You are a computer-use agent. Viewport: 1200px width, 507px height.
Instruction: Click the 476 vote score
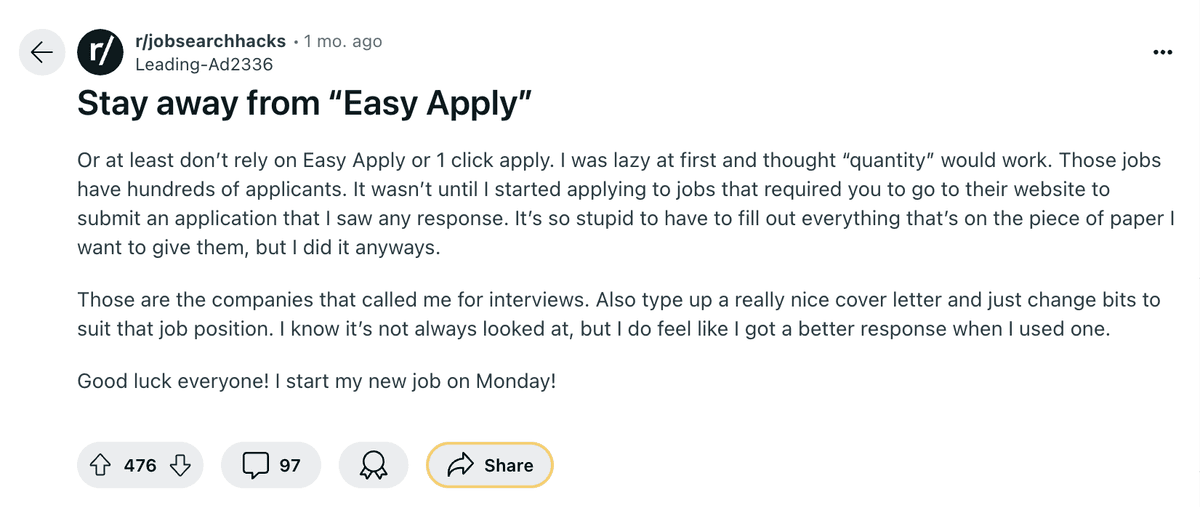click(140, 465)
